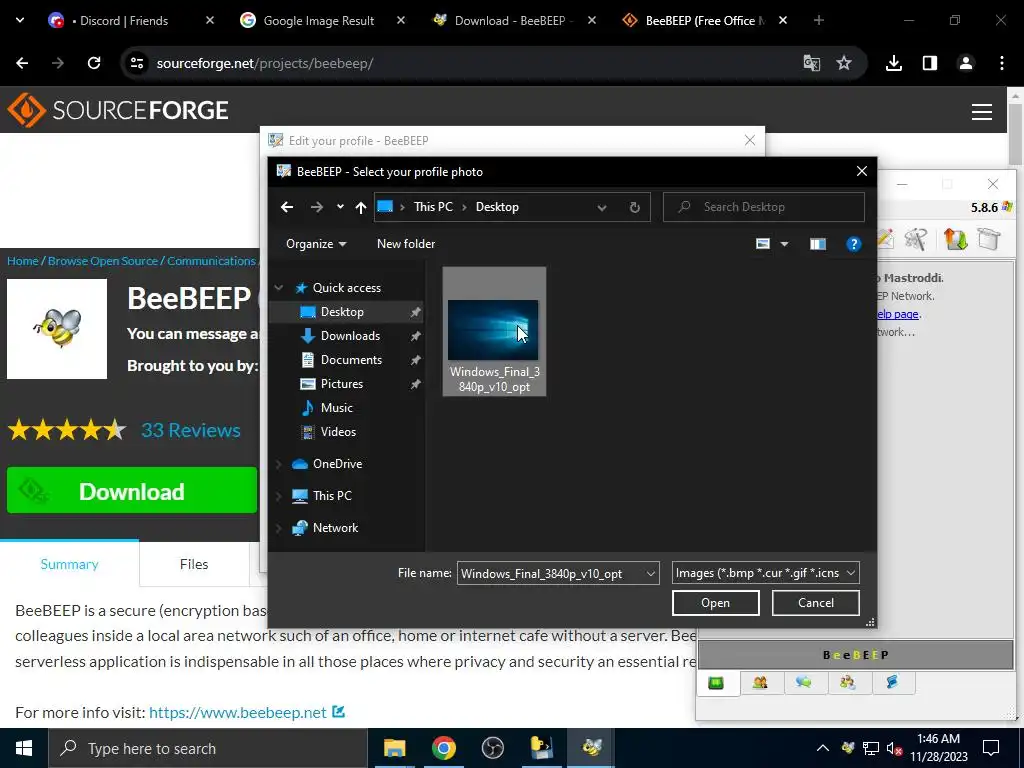Collapse the Quick access tree node
1024x768 pixels.
[279, 288]
